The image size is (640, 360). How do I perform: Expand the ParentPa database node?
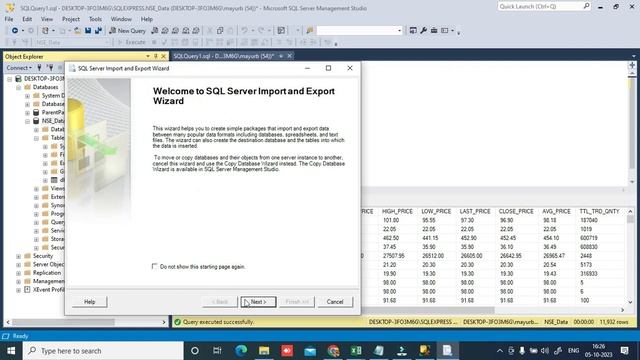pos(28,113)
